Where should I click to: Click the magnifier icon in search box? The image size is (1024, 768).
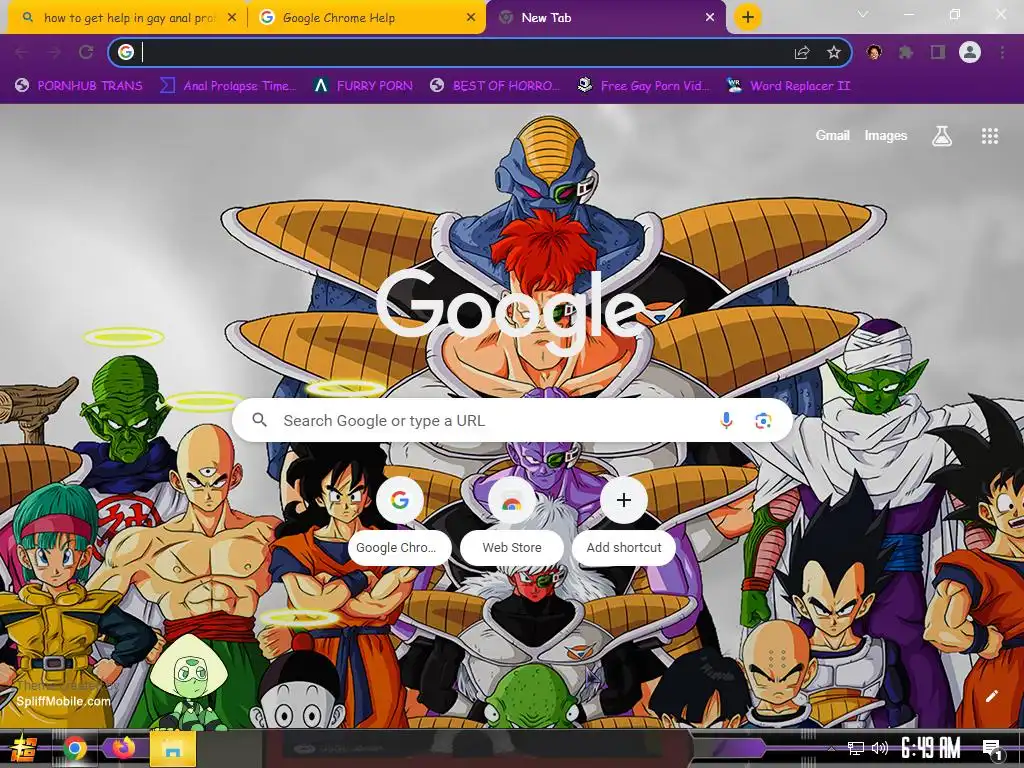pos(259,420)
